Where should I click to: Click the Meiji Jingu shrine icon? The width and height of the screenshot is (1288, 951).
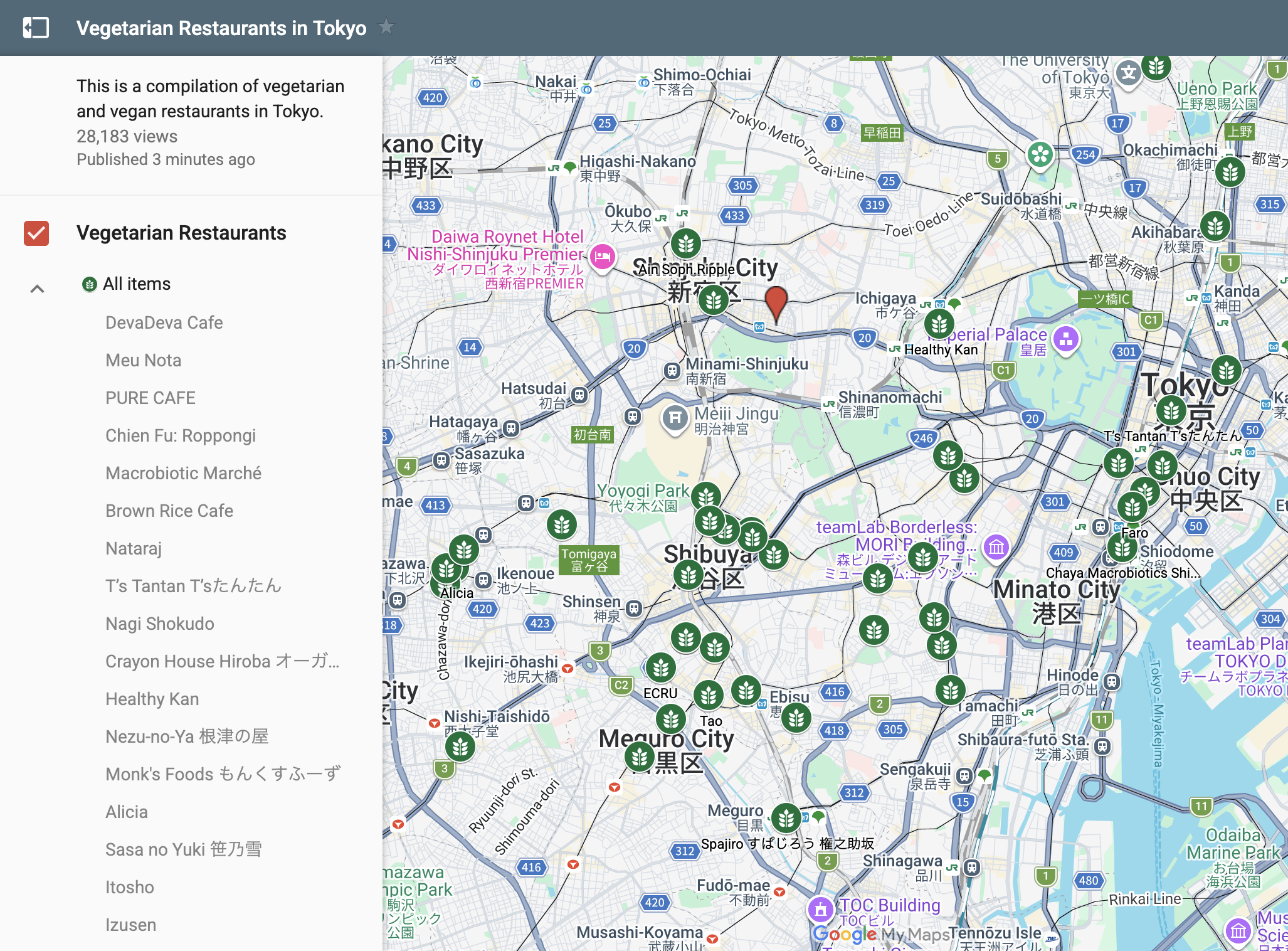click(x=675, y=418)
